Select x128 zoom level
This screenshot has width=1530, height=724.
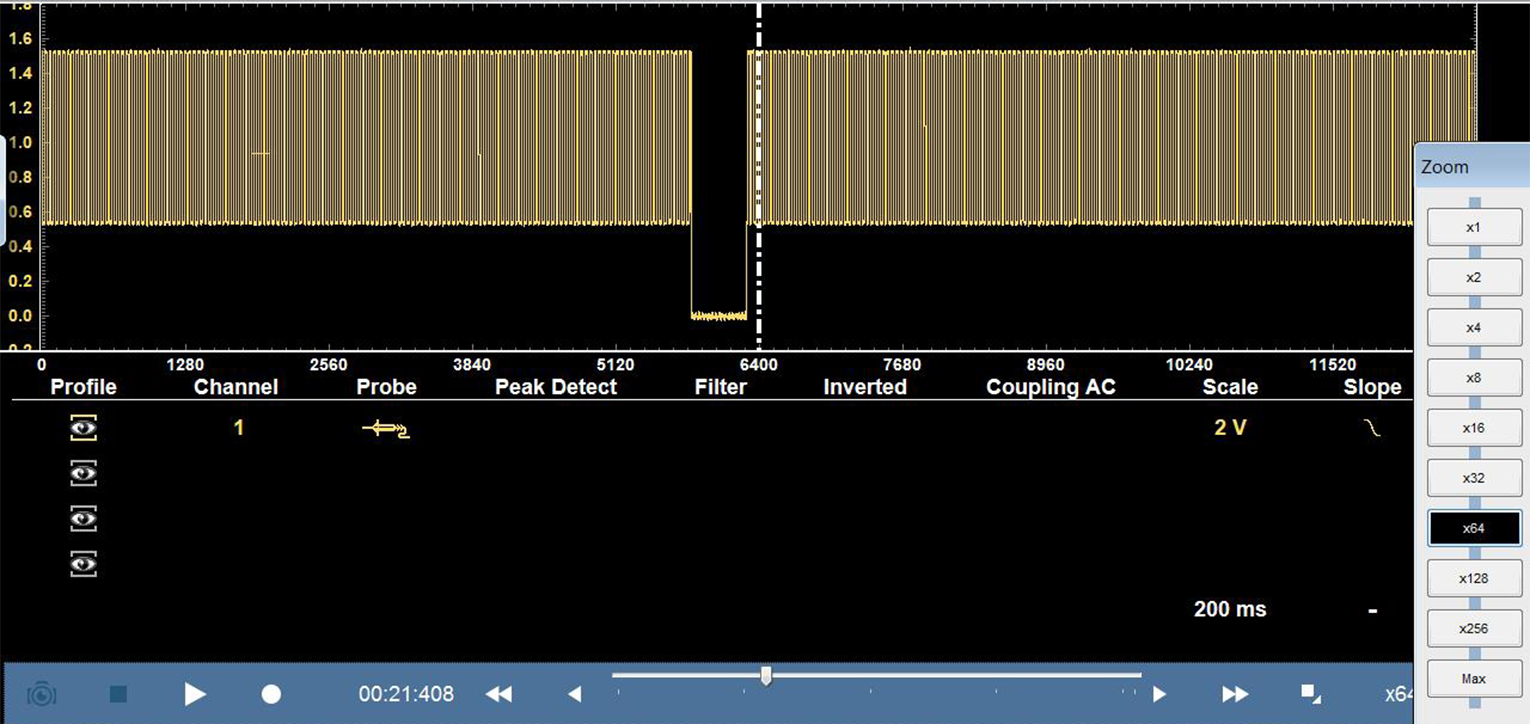[1473, 578]
